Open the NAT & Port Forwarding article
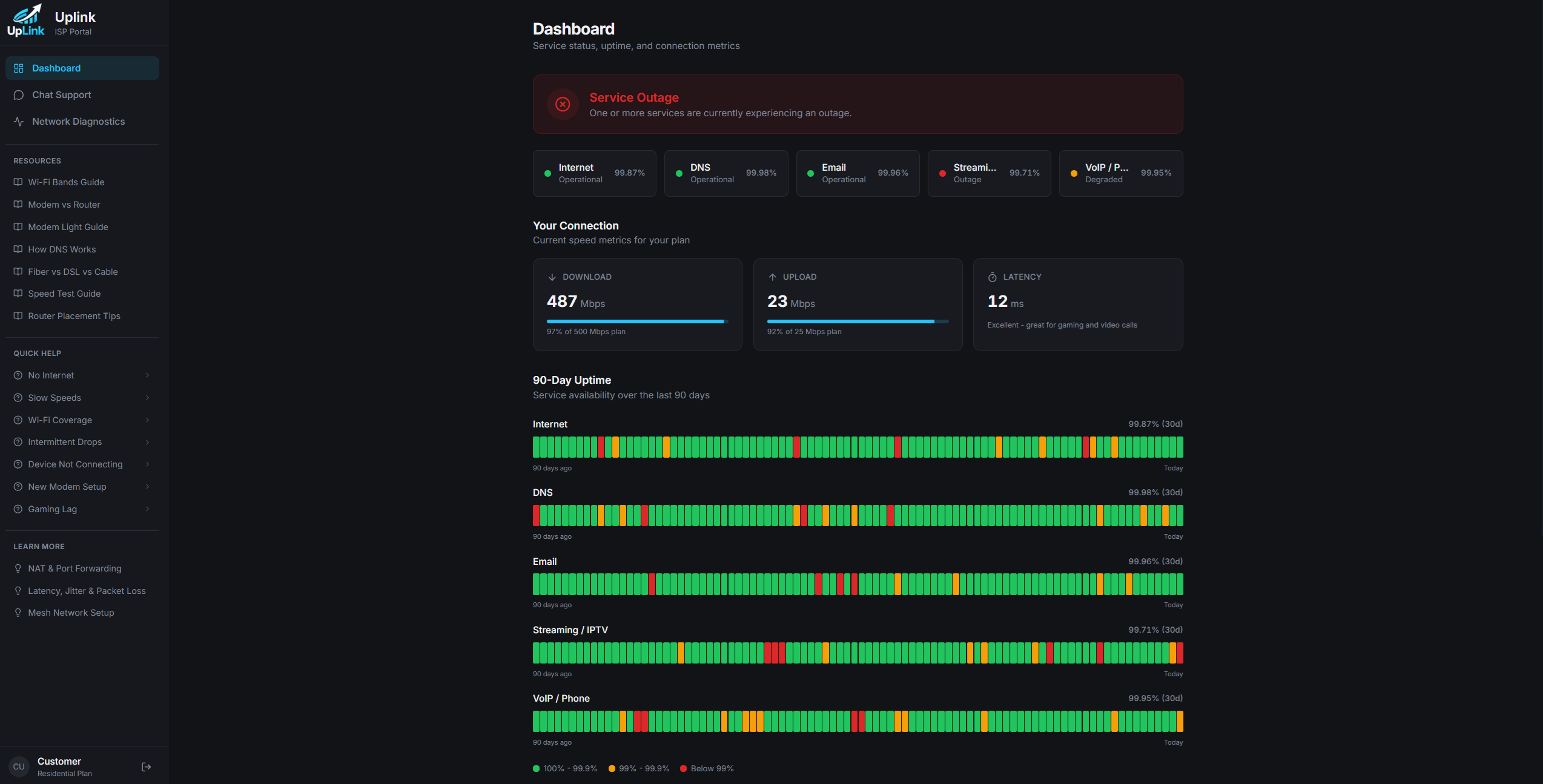This screenshot has height=784, width=1543. (74, 568)
